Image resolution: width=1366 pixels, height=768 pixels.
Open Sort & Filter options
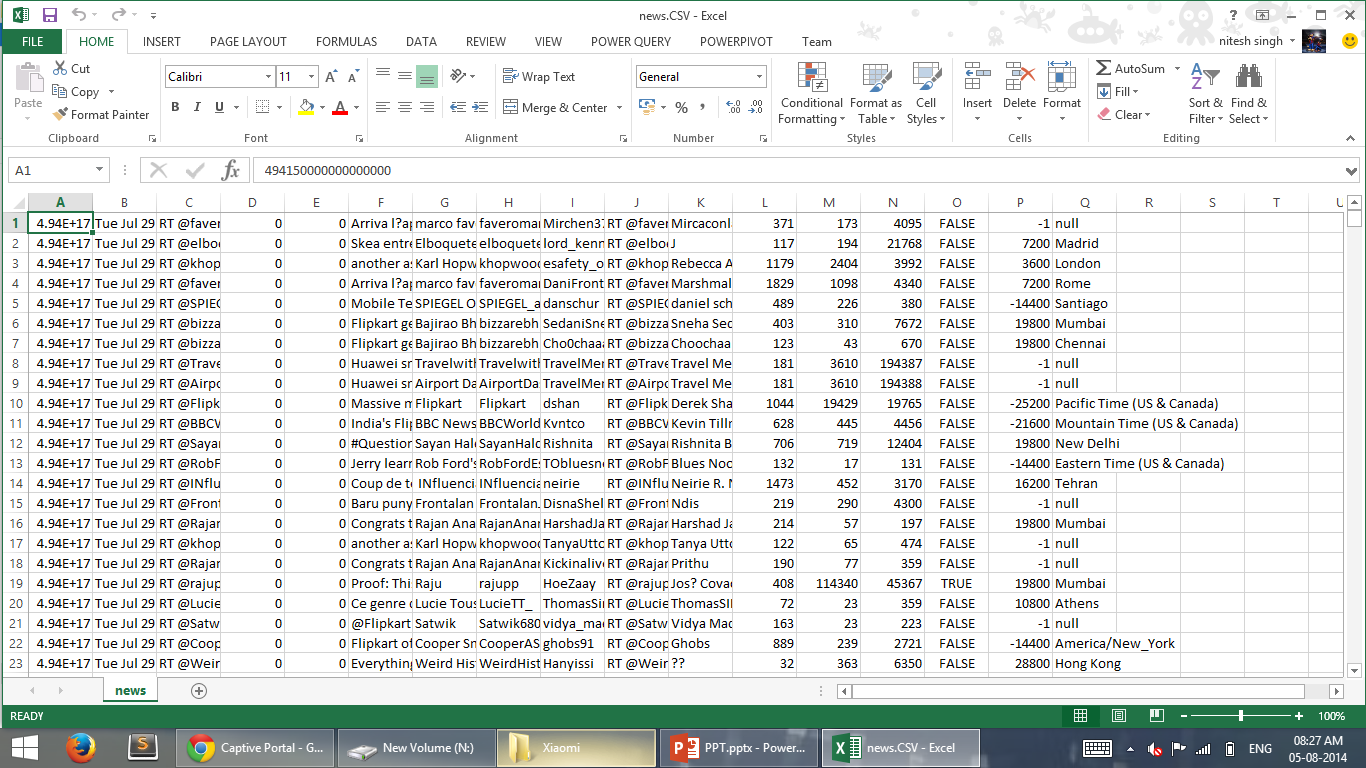pos(1207,94)
